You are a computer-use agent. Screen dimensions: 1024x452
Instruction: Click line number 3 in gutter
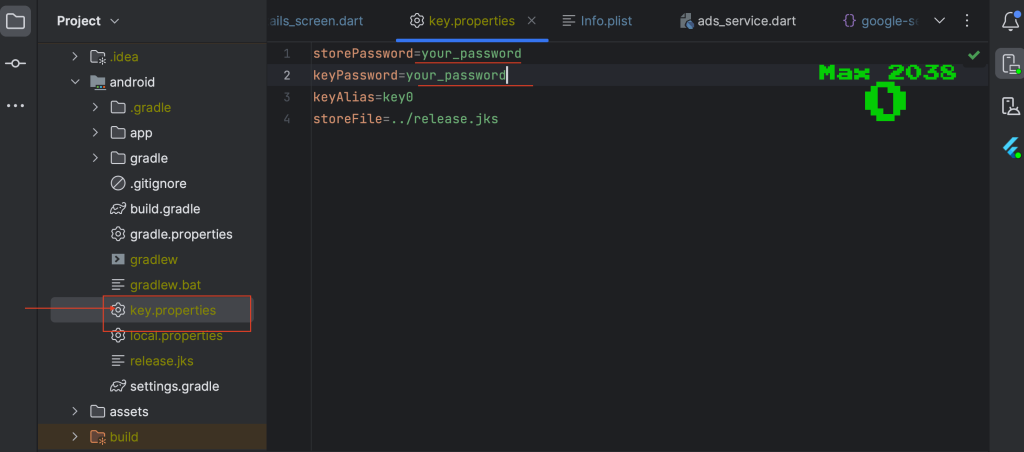coord(287,97)
